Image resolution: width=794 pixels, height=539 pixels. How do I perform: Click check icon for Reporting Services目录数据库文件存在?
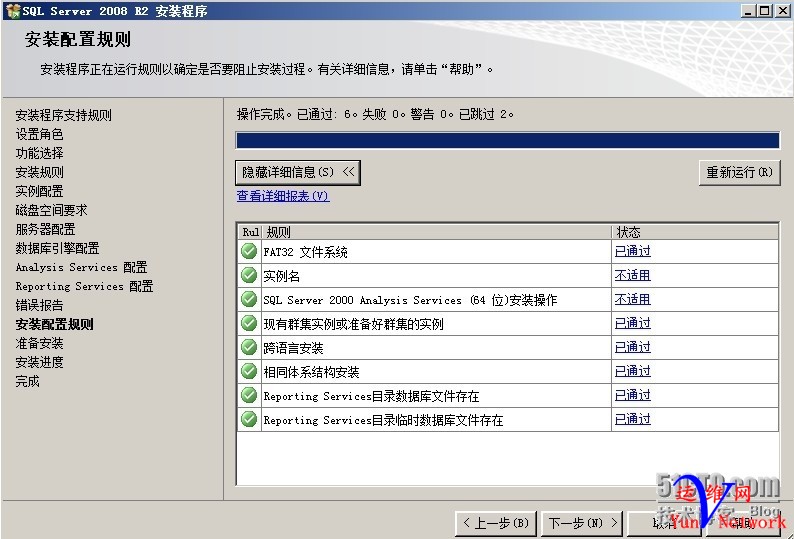[x=249, y=395]
